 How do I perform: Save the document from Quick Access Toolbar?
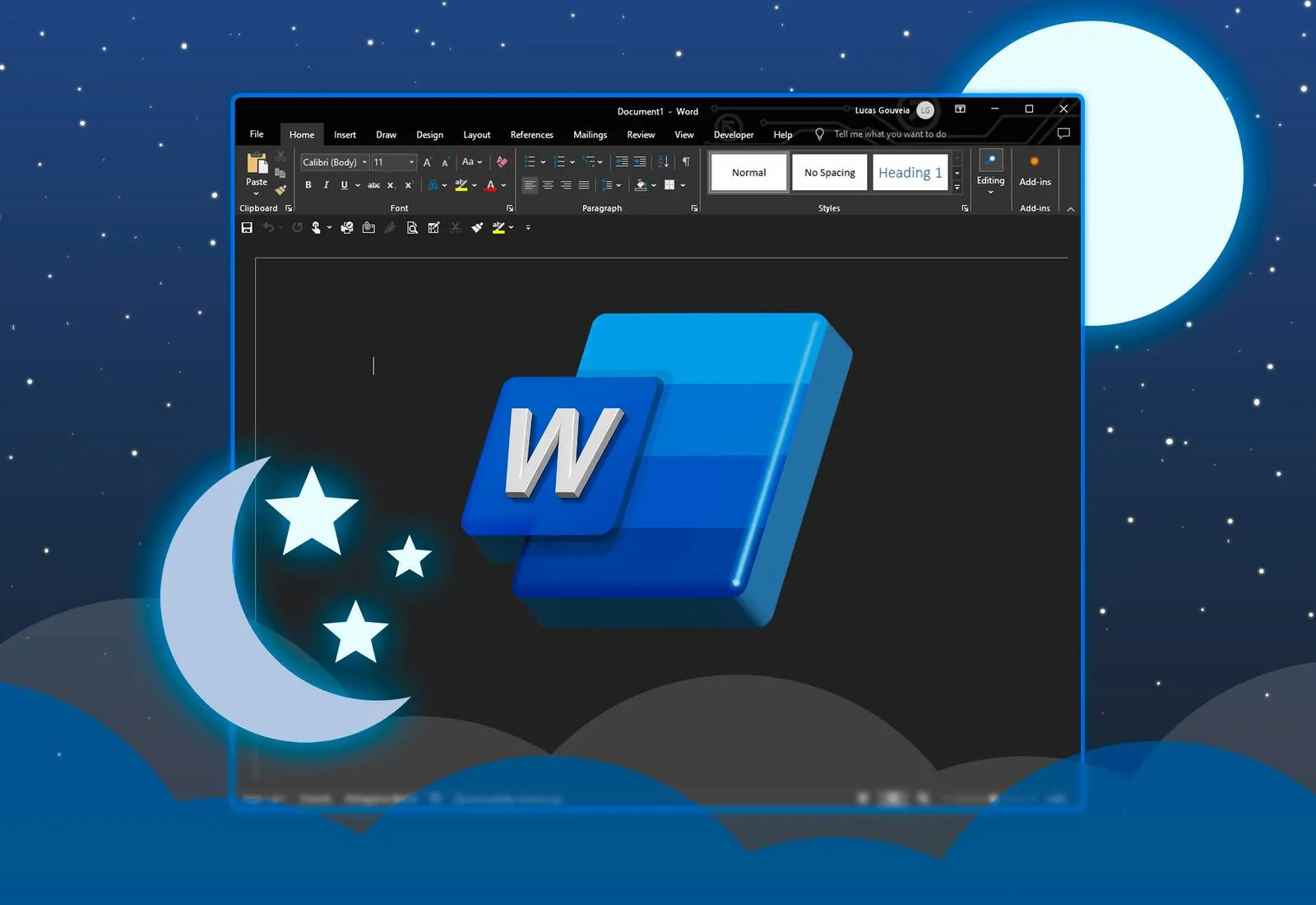click(247, 228)
